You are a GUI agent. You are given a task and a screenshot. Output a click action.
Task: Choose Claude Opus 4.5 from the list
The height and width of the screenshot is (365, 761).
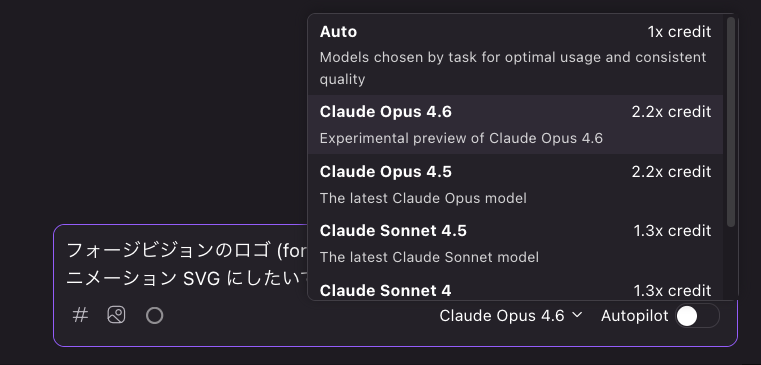(x=515, y=184)
